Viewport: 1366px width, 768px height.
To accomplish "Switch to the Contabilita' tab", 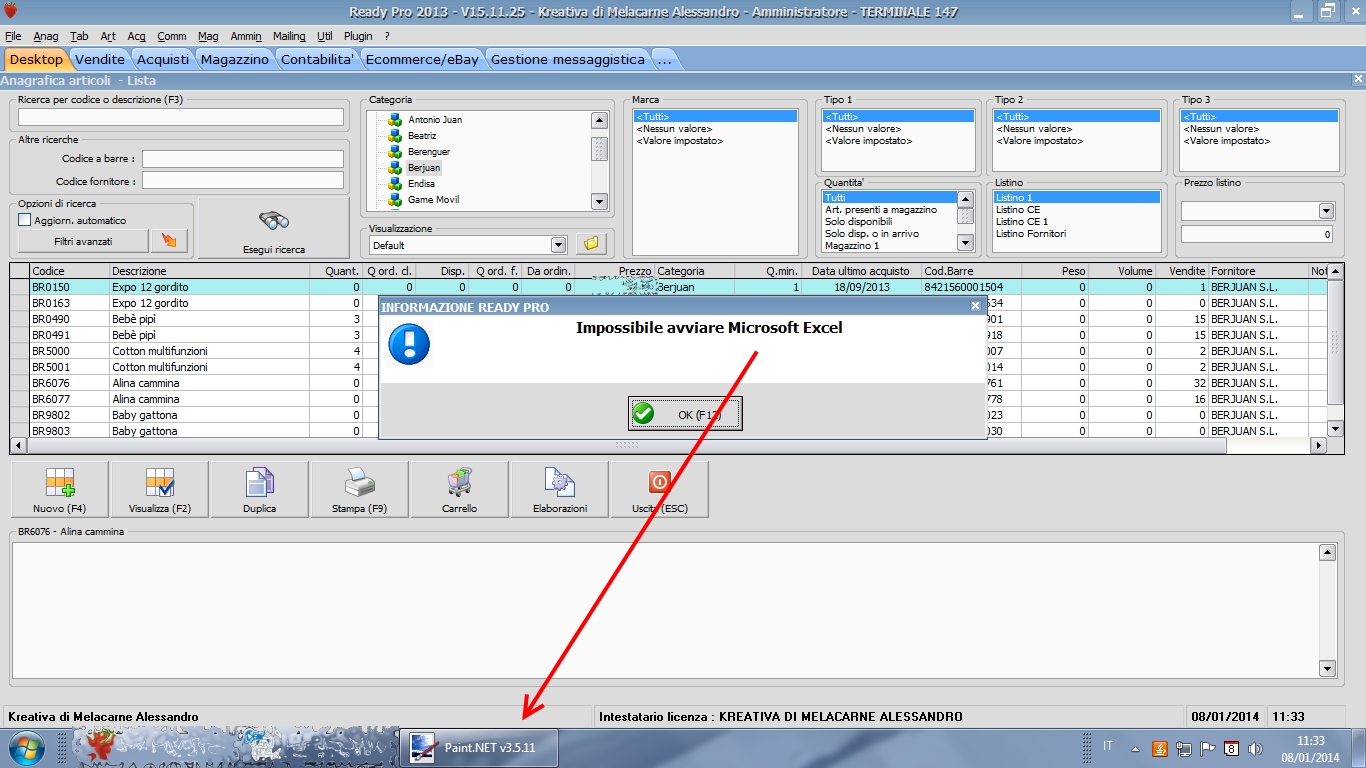I will pyautogui.click(x=318, y=59).
